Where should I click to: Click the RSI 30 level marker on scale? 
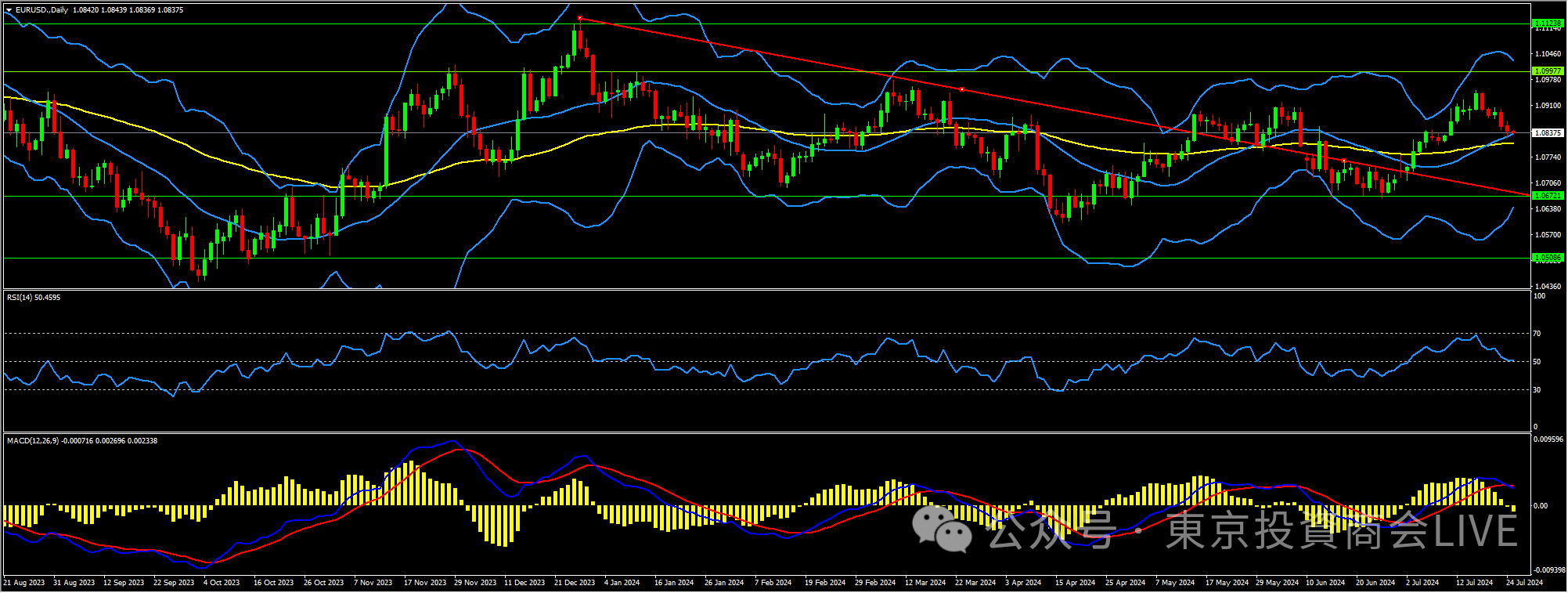coord(1537,390)
